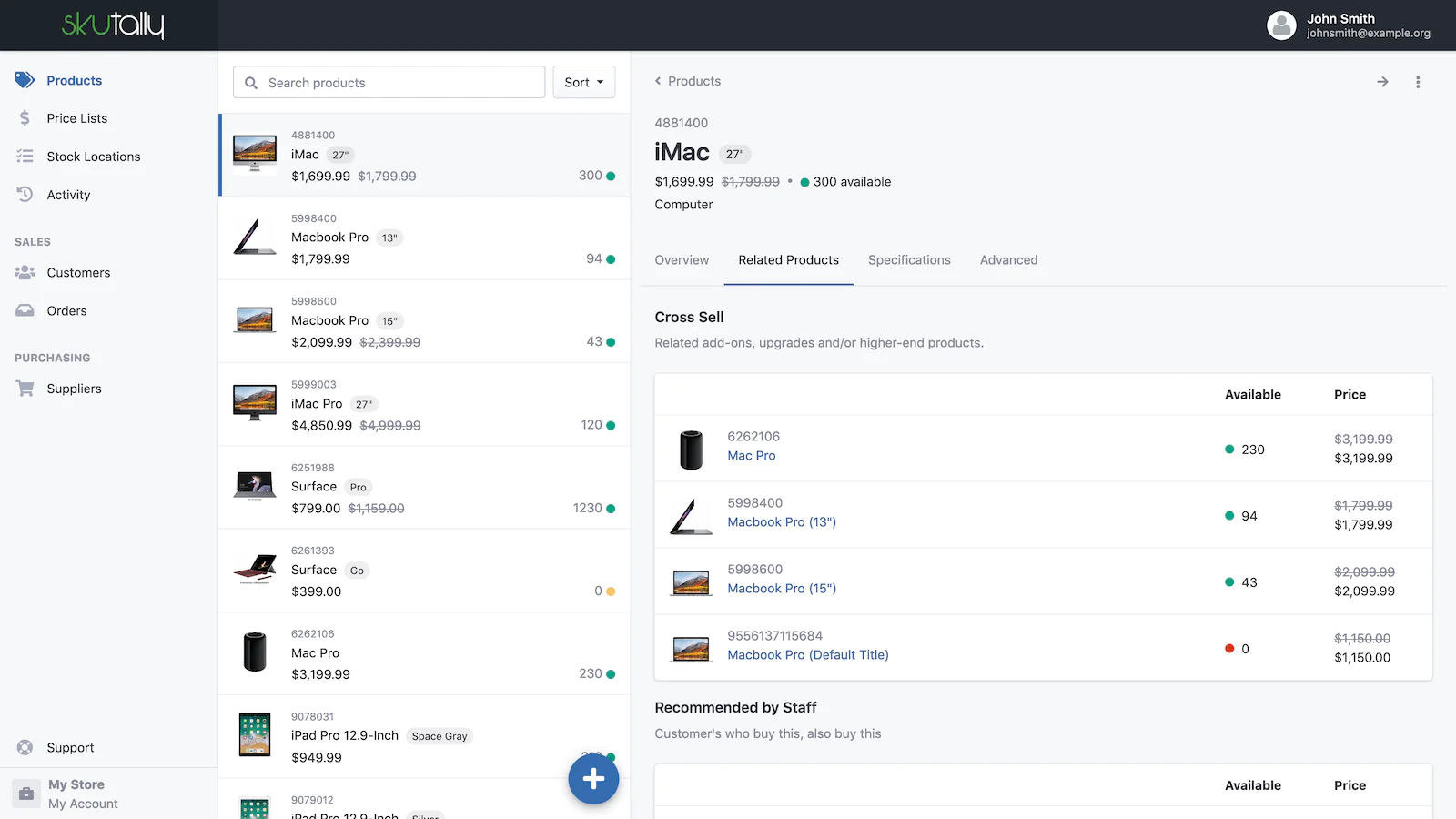Select product row 6262106 Mac Pro
Screen dimensions: 1456x819
point(424,653)
